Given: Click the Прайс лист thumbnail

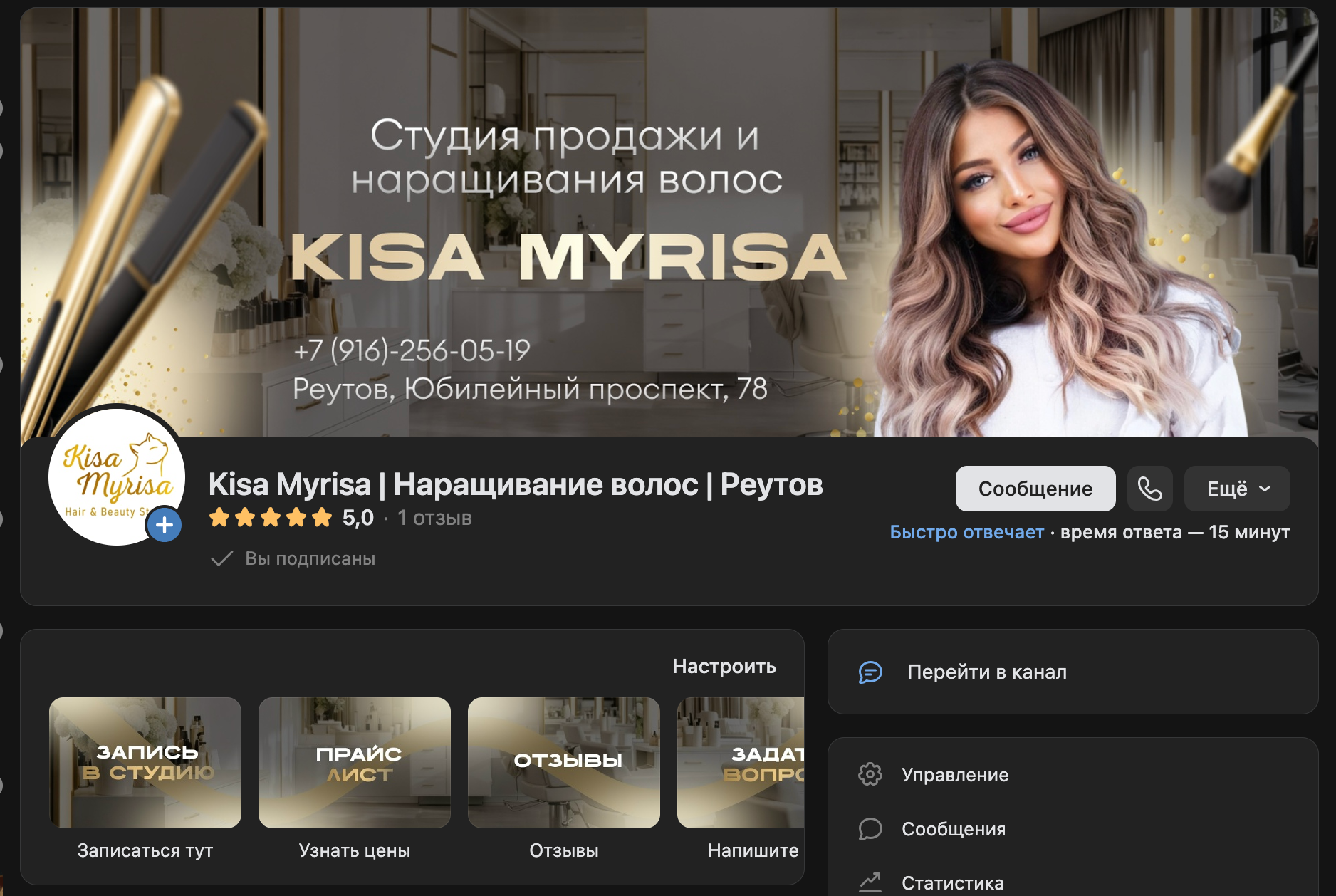Looking at the screenshot, I should pos(355,762).
